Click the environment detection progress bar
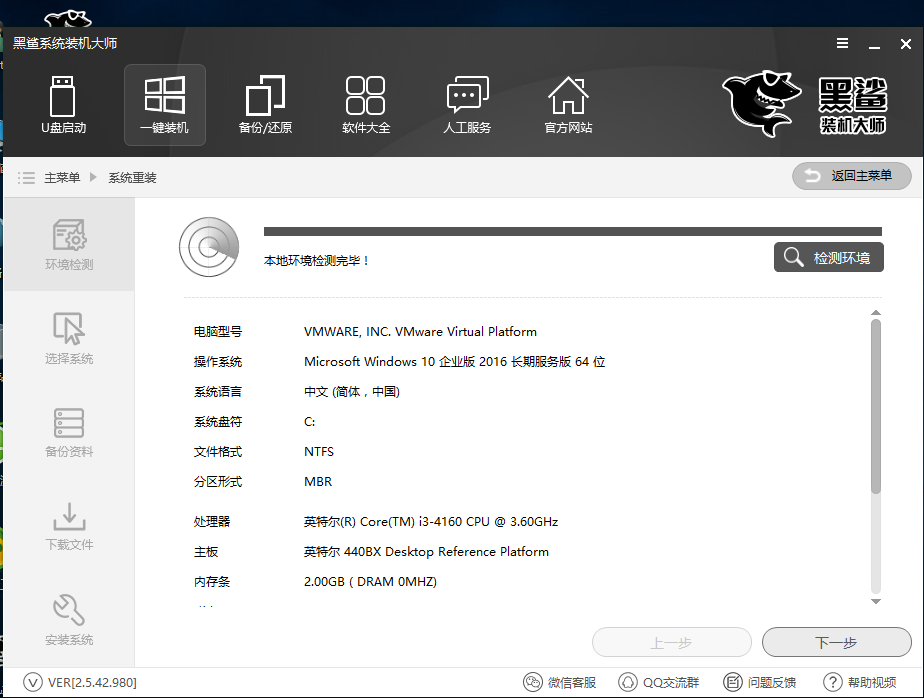Image resolution: width=924 pixels, height=698 pixels. pos(572,232)
